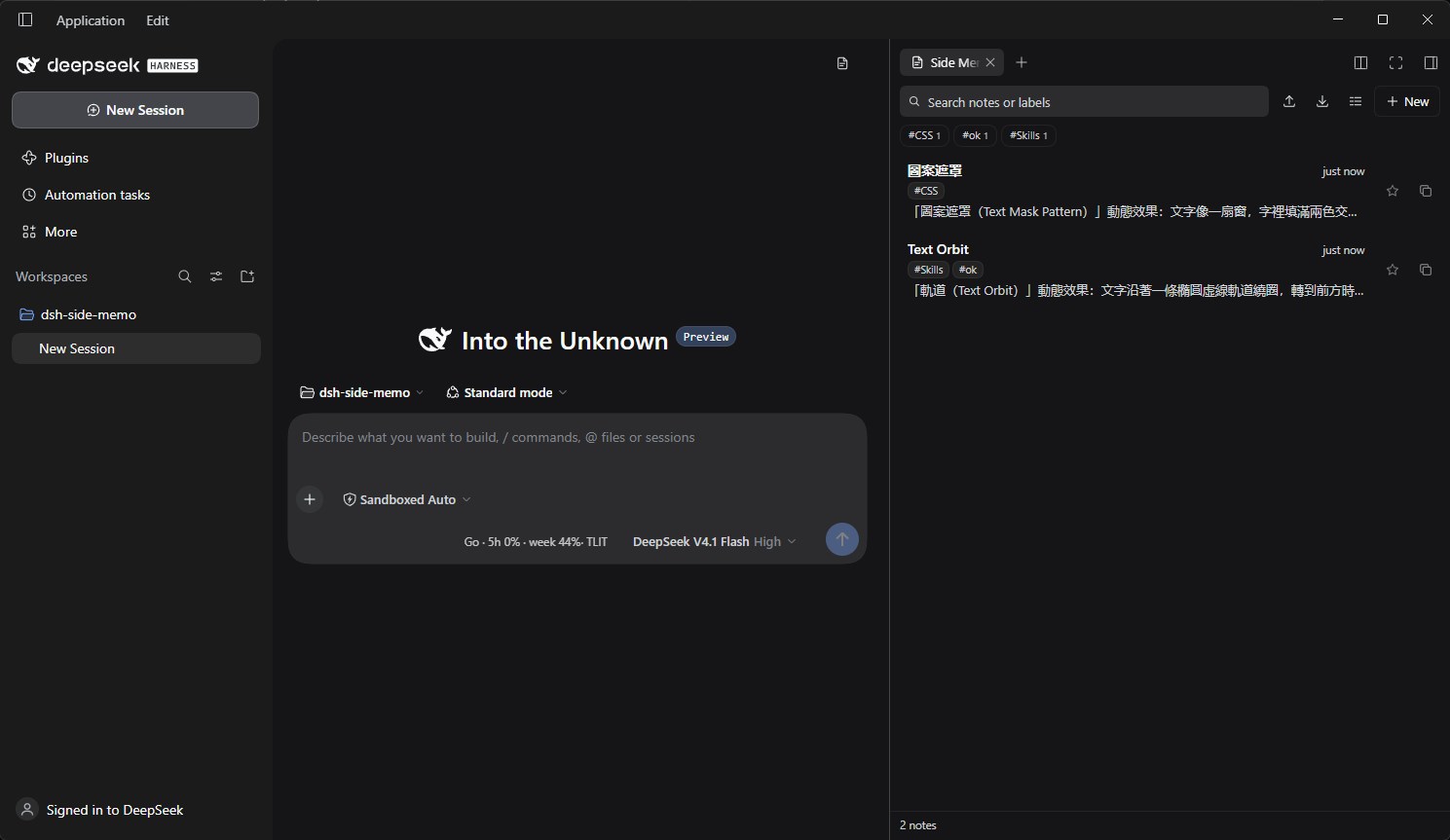This screenshot has width=1450, height=840.
Task: Expand the Standard mode dropdown
Action: tap(506, 392)
